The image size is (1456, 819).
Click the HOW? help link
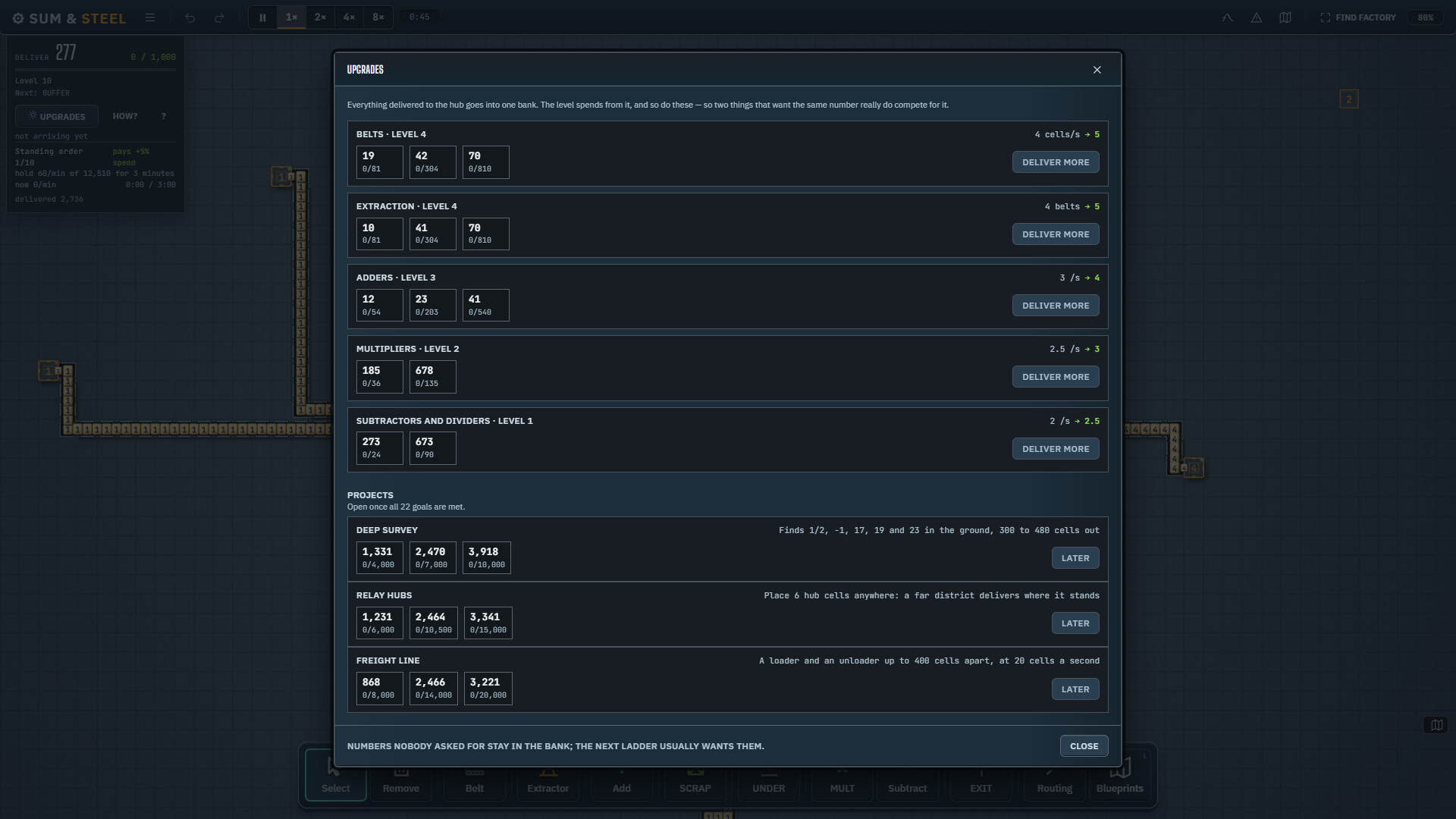[x=125, y=117]
